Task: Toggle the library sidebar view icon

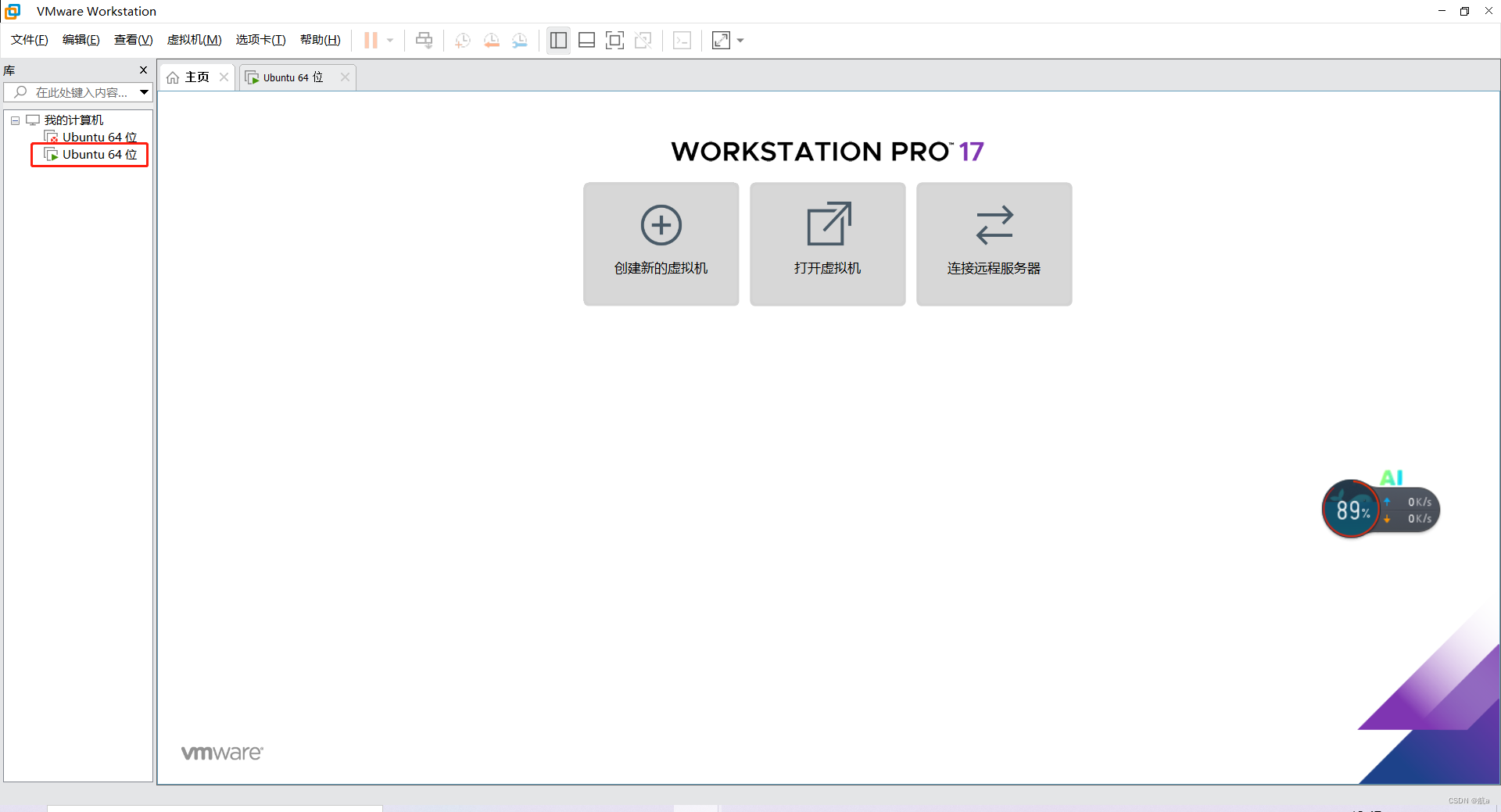Action: click(558, 41)
